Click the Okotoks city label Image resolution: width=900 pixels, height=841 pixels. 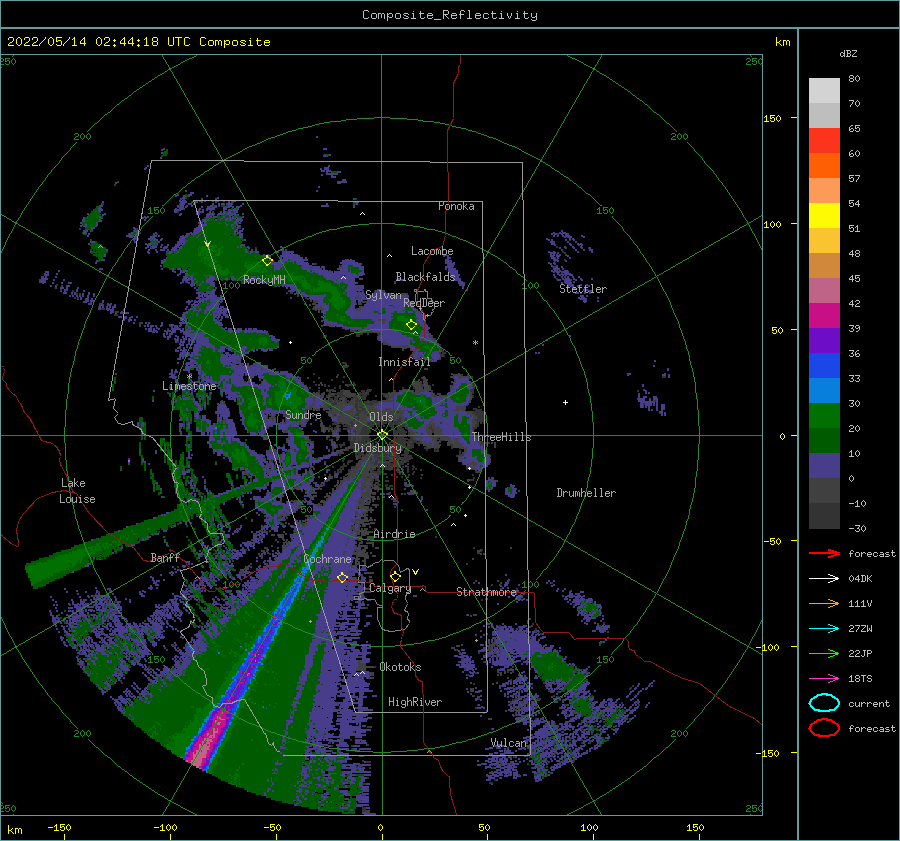click(x=400, y=667)
